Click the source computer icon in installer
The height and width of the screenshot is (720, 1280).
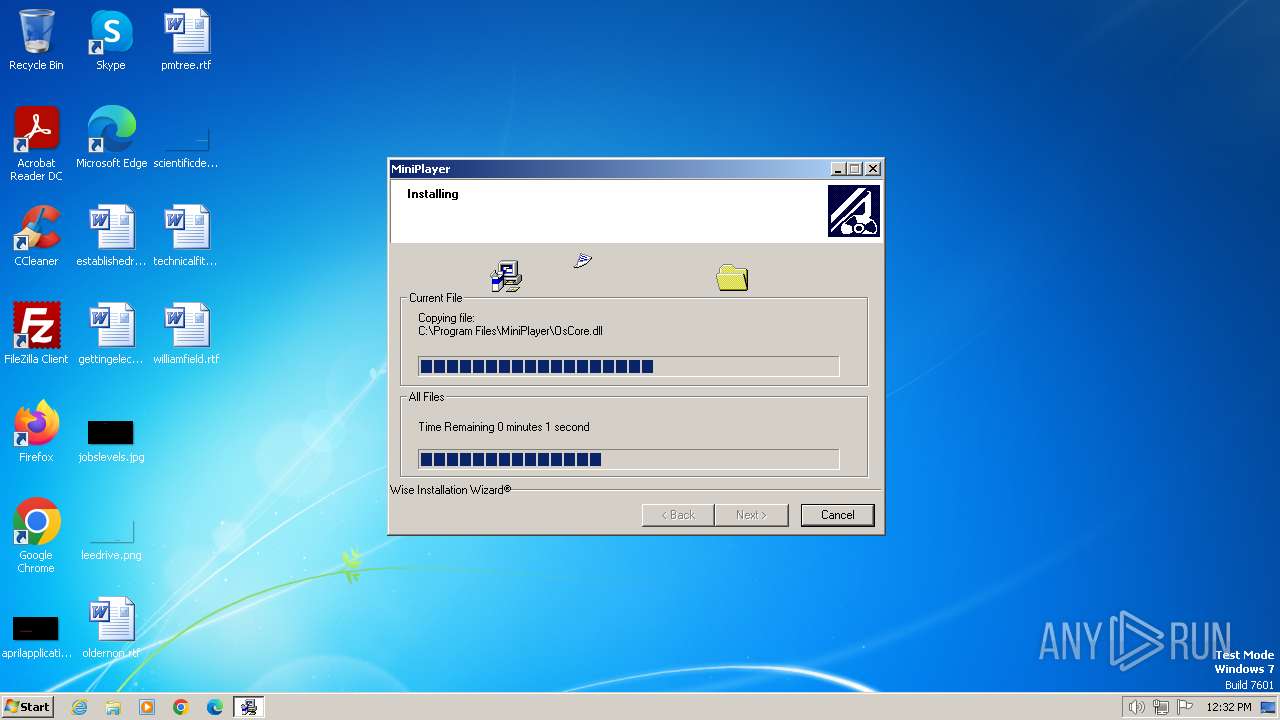pos(506,276)
